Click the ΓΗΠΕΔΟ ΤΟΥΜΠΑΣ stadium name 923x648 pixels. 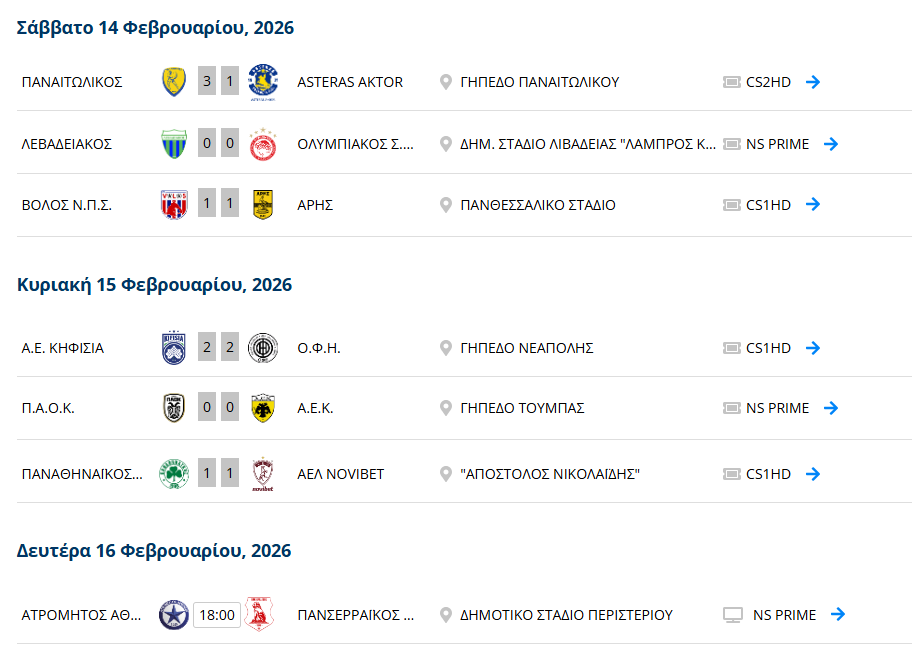click(x=522, y=408)
